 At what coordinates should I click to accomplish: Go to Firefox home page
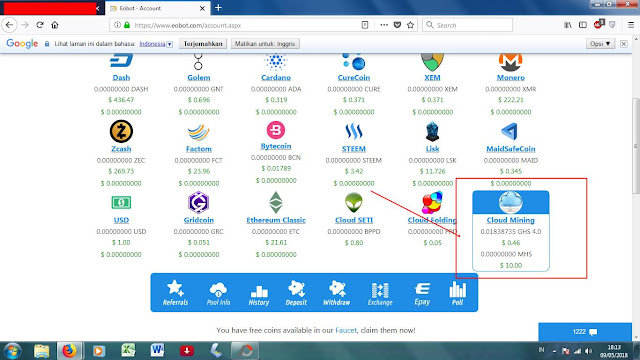tap(55, 25)
